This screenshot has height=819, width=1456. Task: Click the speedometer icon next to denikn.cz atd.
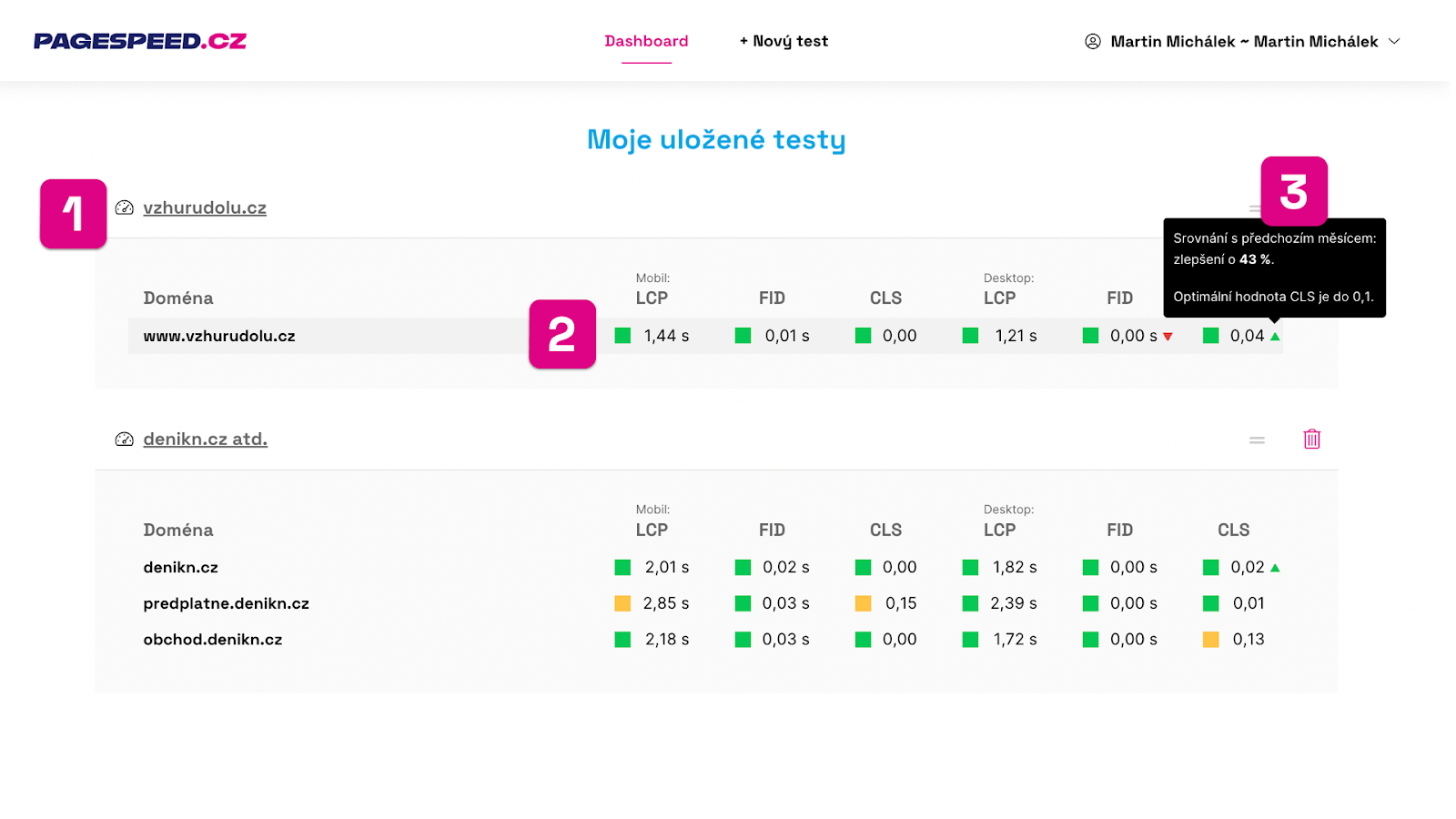click(x=124, y=439)
